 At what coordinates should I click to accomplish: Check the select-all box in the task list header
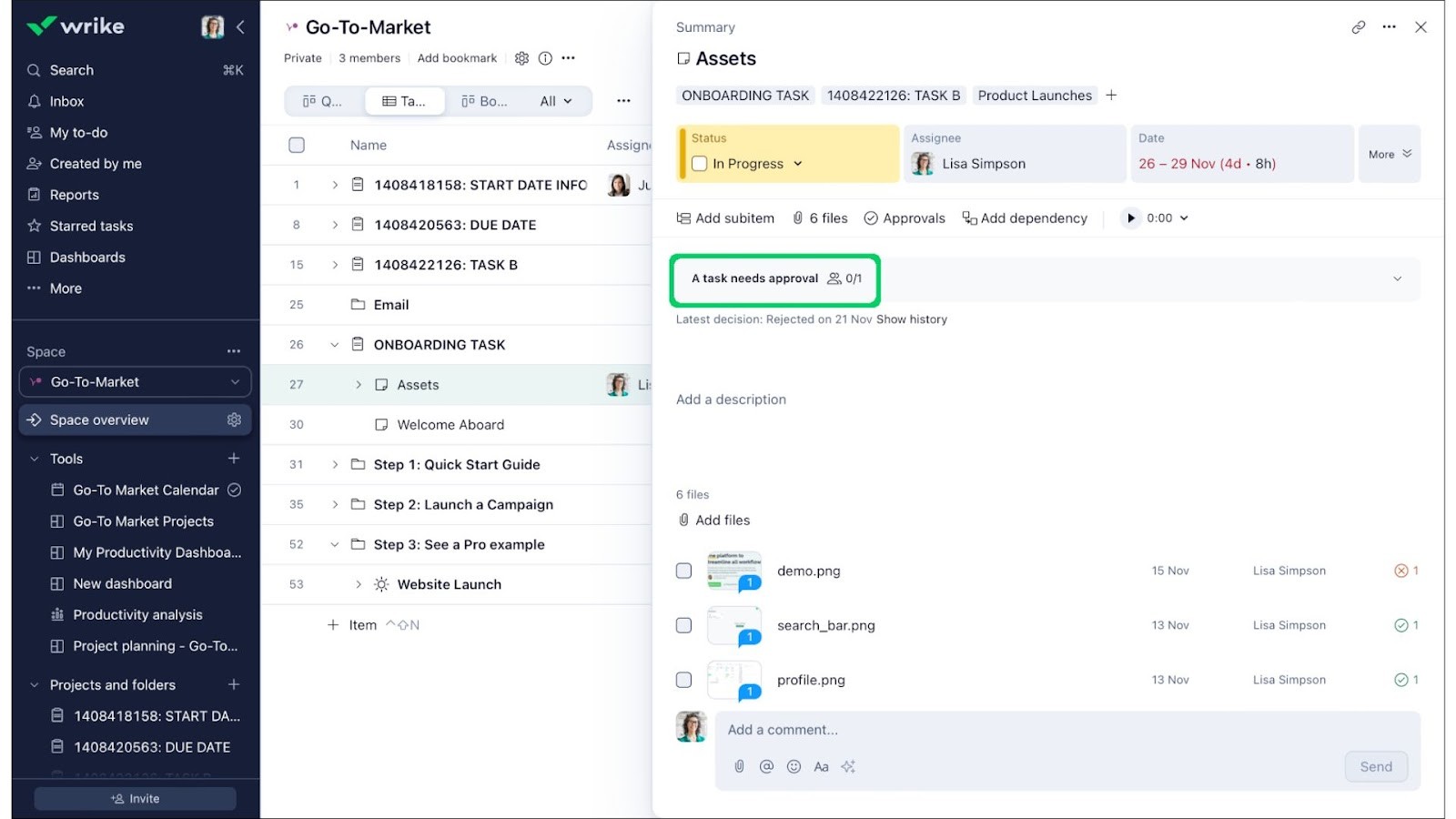297,144
